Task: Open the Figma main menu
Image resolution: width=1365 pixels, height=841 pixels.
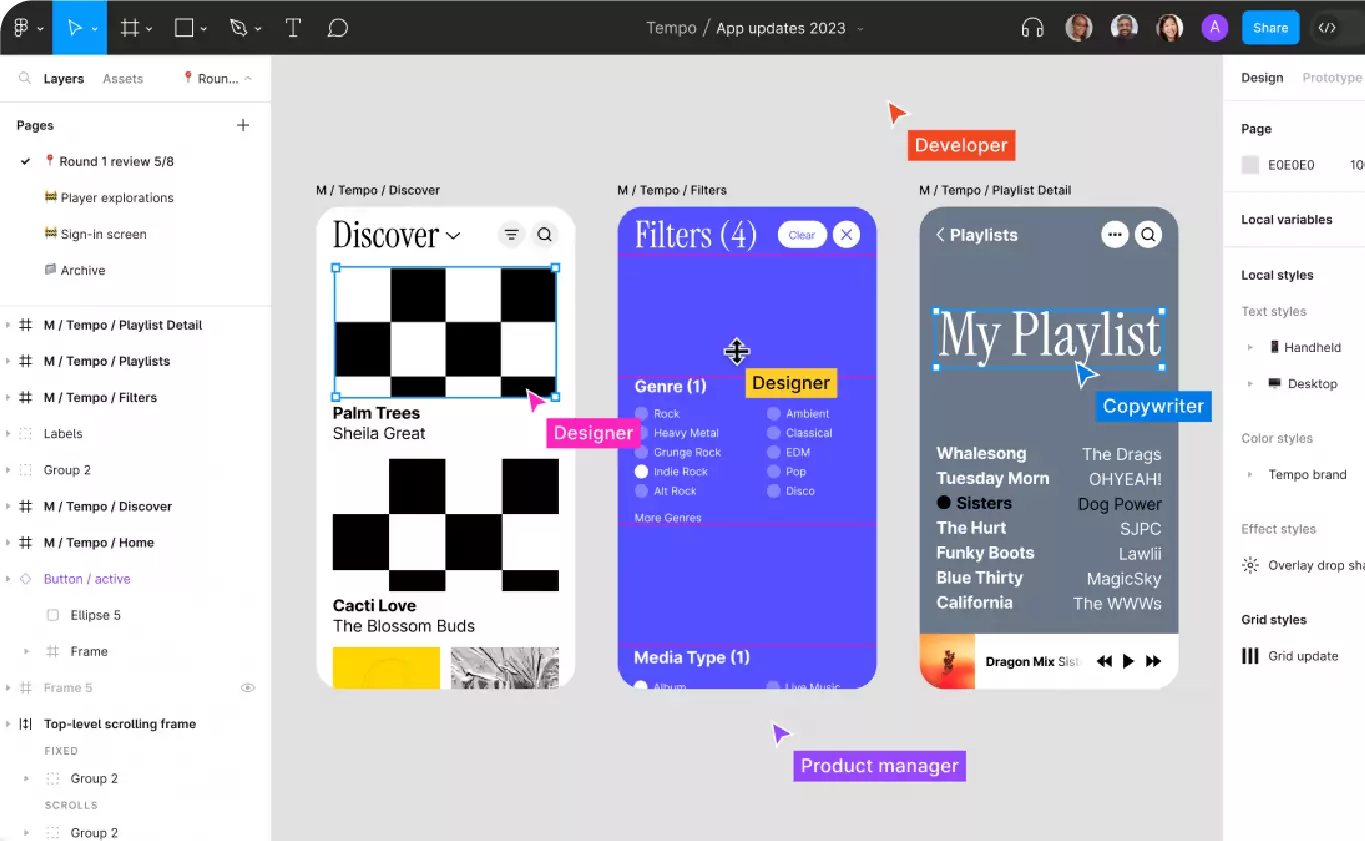Action: pyautogui.click(x=21, y=28)
